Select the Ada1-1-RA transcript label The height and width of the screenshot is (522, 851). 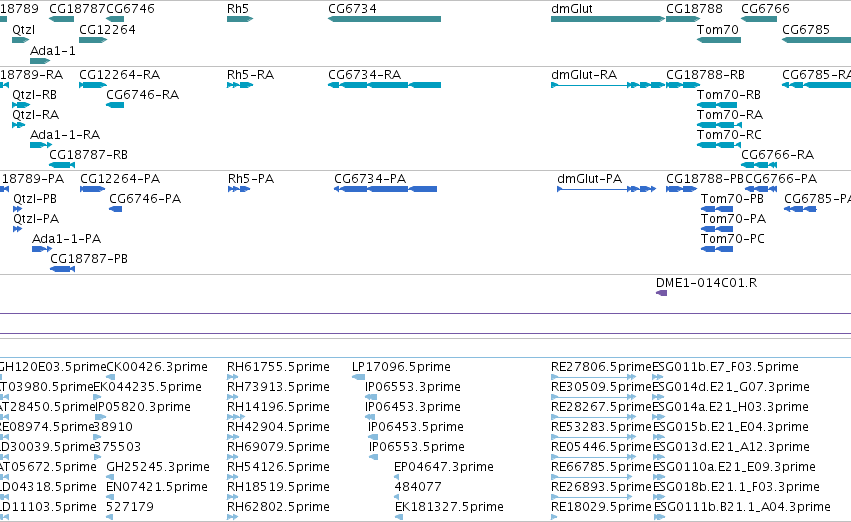65,135
